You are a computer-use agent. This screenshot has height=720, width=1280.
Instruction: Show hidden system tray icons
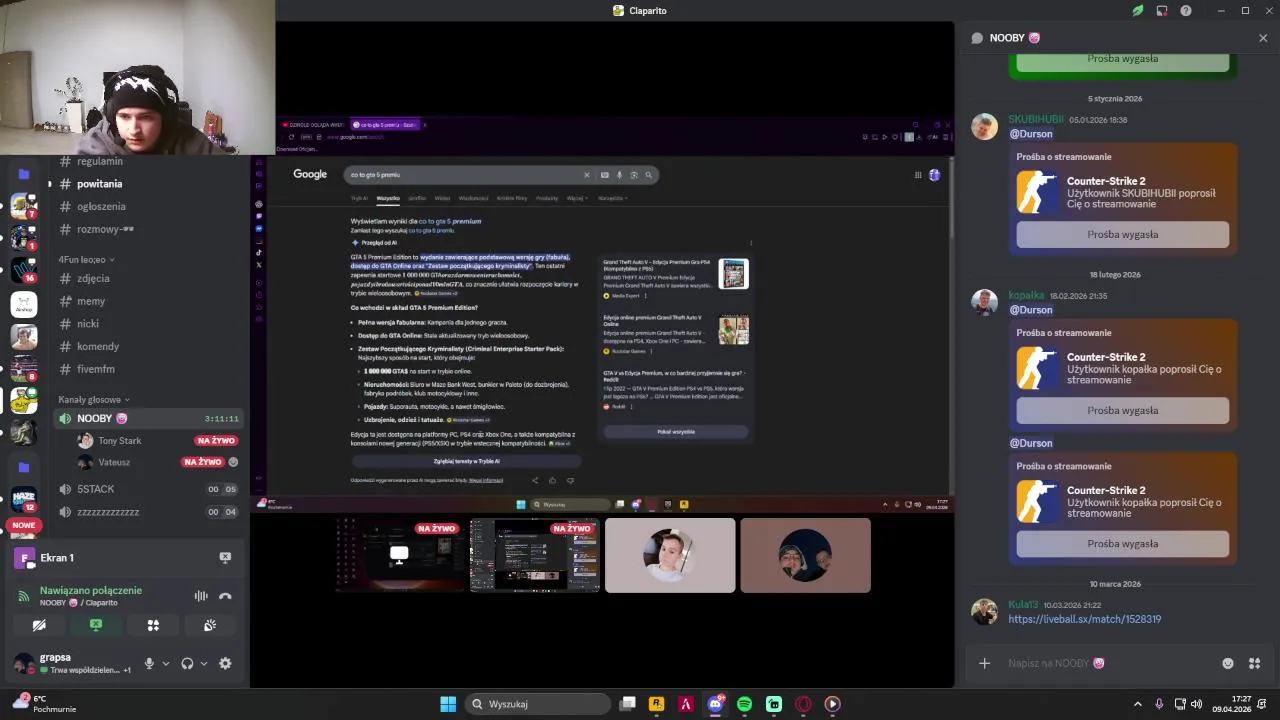(1137, 704)
